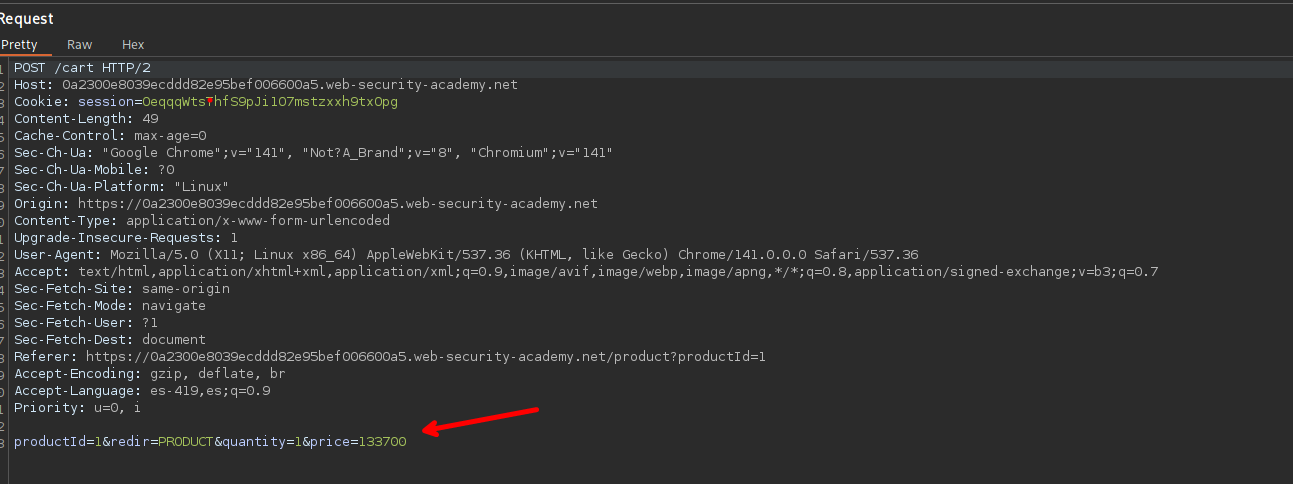Click the price value 133700 in body
The height and width of the screenshot is (484, 1293).
coord(381,442)
